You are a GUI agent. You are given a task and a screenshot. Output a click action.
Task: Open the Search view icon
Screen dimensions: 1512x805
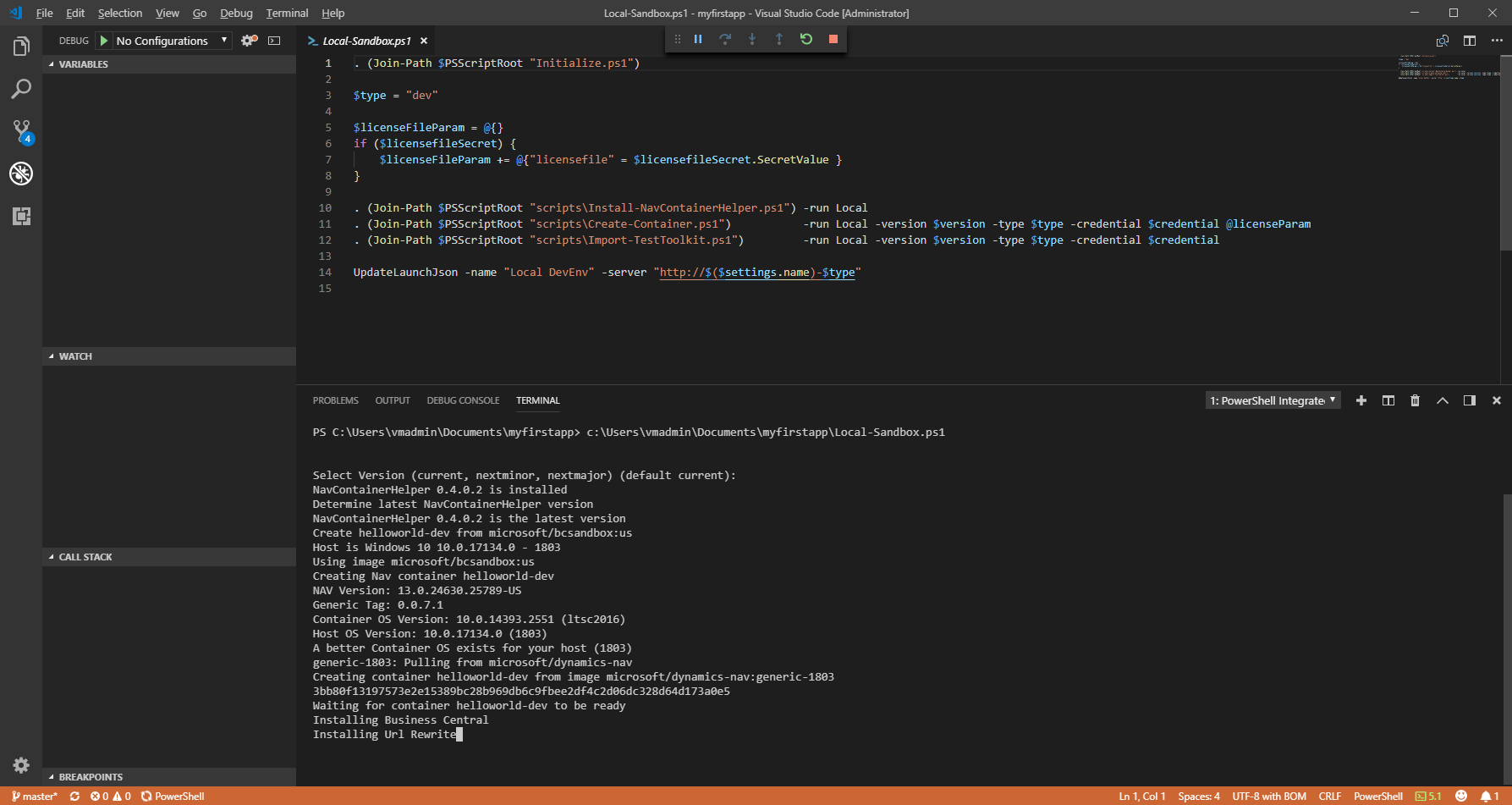21,89
